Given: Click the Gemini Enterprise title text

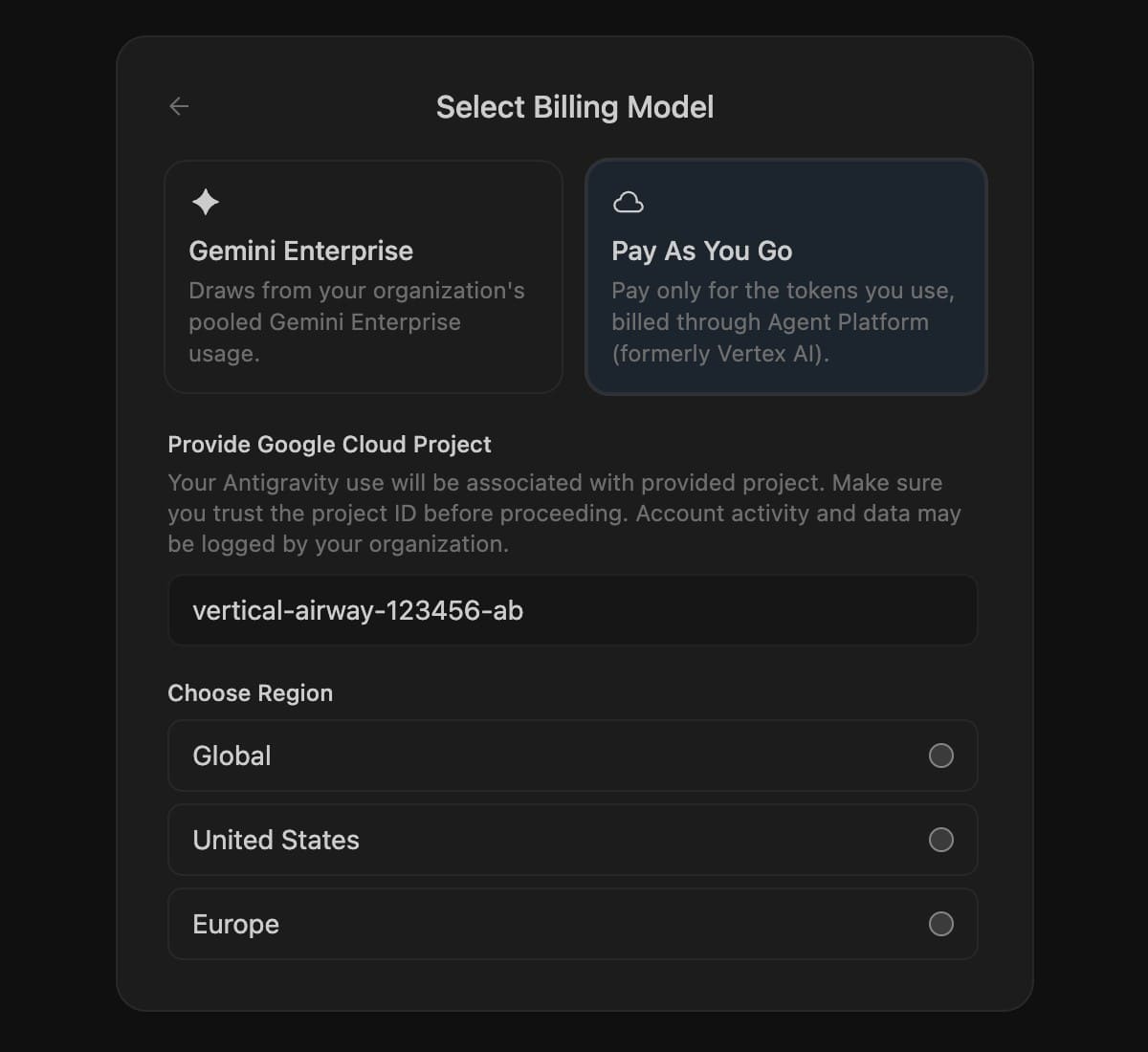Looking at the screenshot, I should coord(300,251).
